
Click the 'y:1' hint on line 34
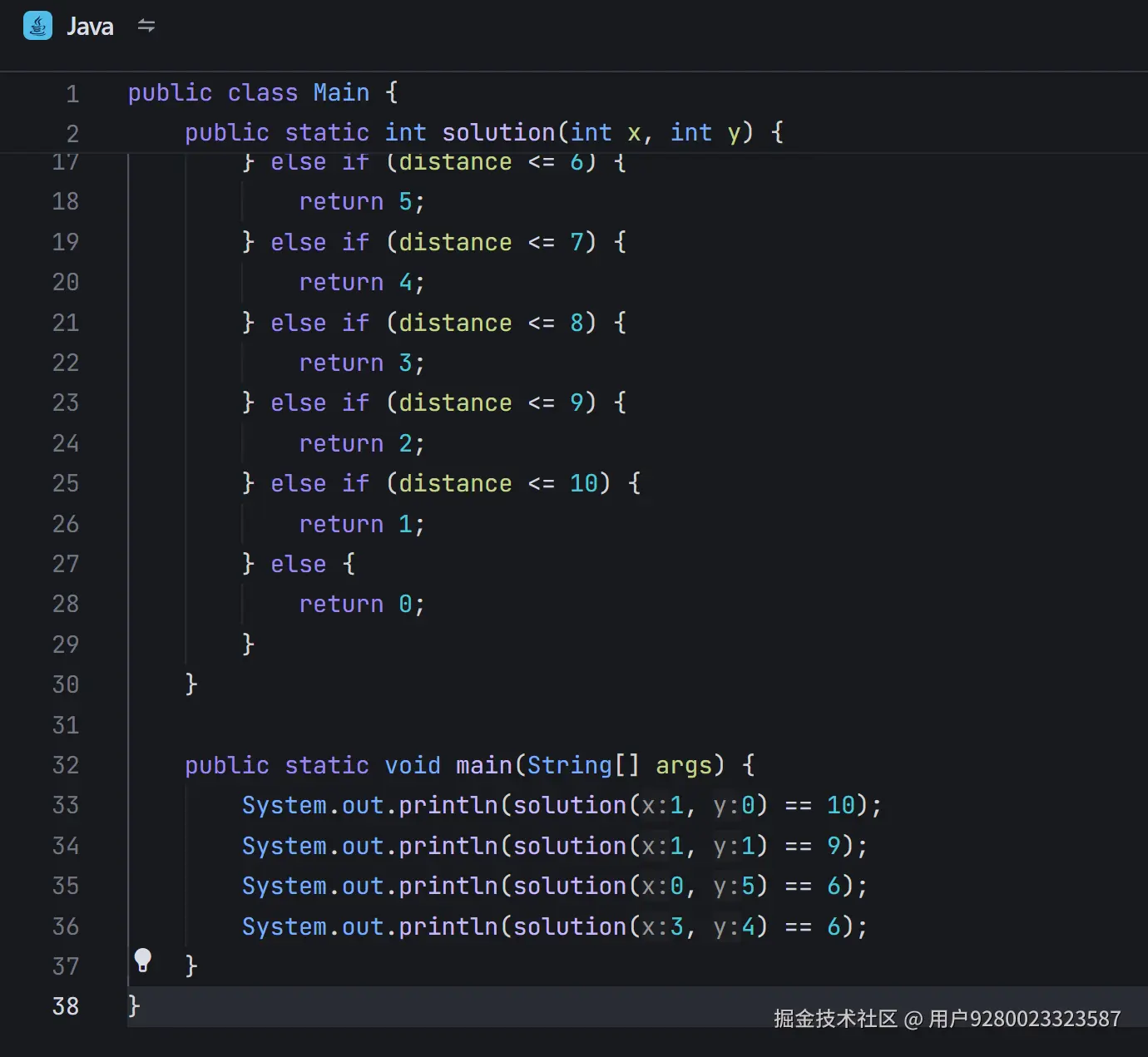coord(735,846)
